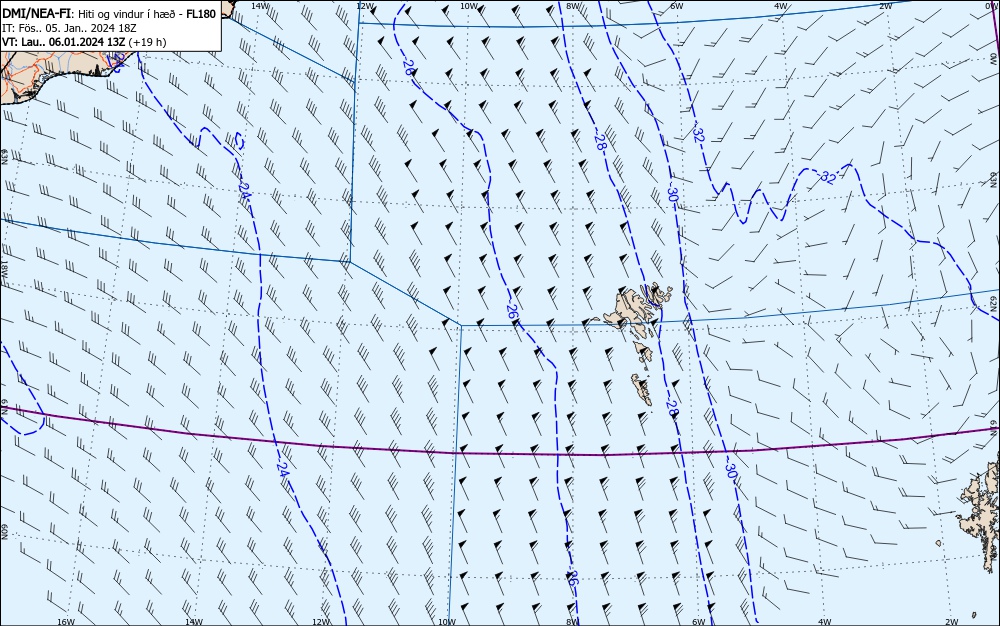The height and width of the screenshot is (626, 1000).
Task: Click the (+19 h) forecast offset text
Action: click(x=147, y=42)
